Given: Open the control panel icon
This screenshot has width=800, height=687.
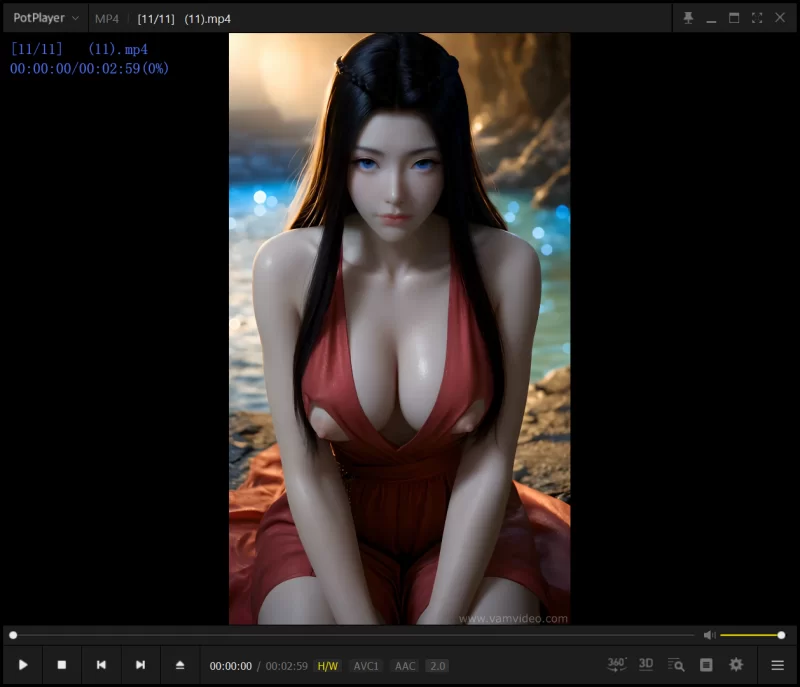Looking at the screenshot, I should coord(706,665).
